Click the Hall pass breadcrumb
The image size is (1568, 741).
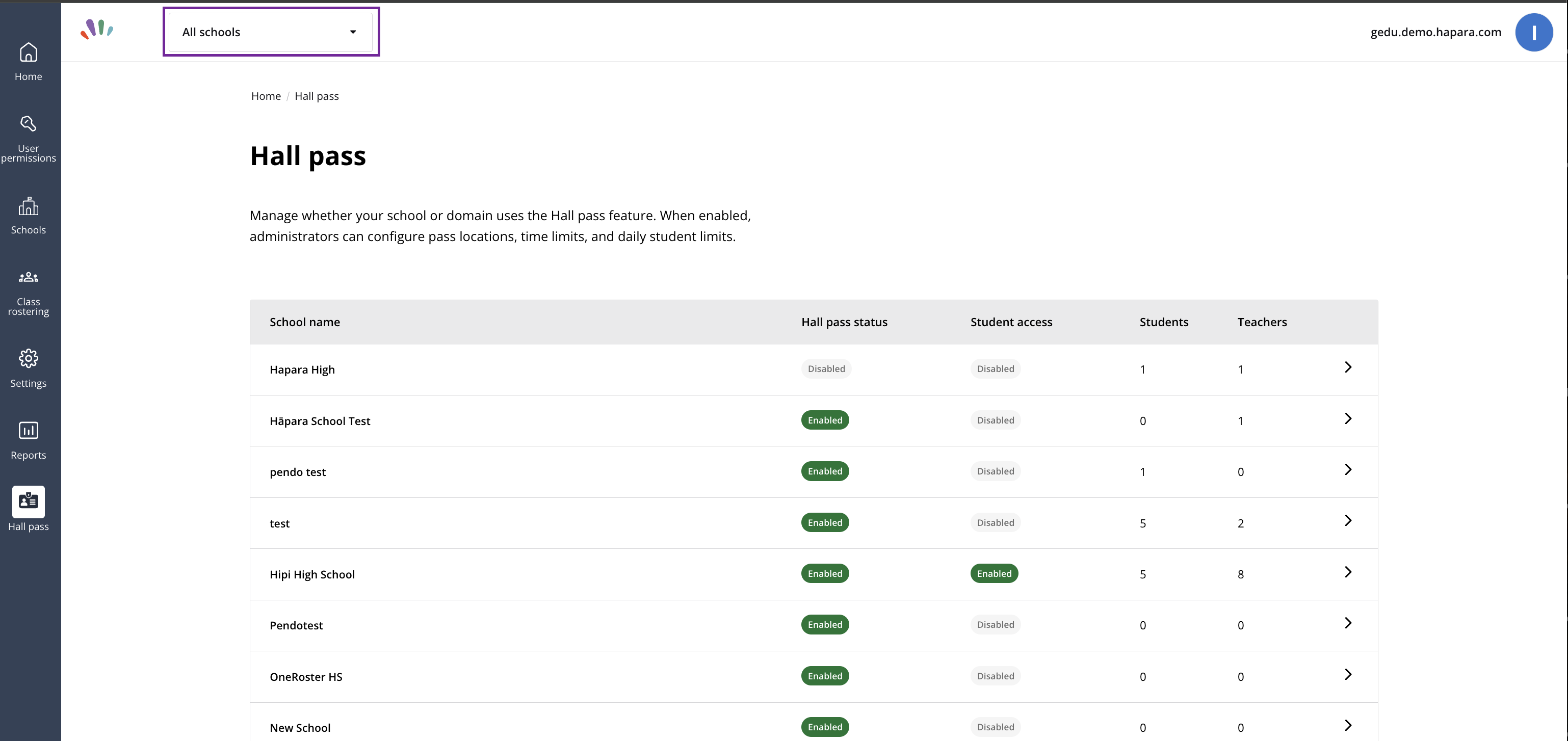317,96
